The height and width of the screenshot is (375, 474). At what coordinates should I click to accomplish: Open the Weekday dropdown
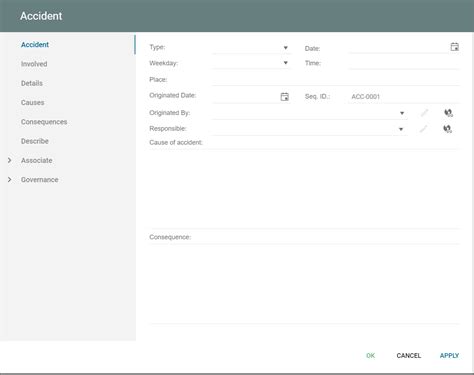[x=286, y=63]
